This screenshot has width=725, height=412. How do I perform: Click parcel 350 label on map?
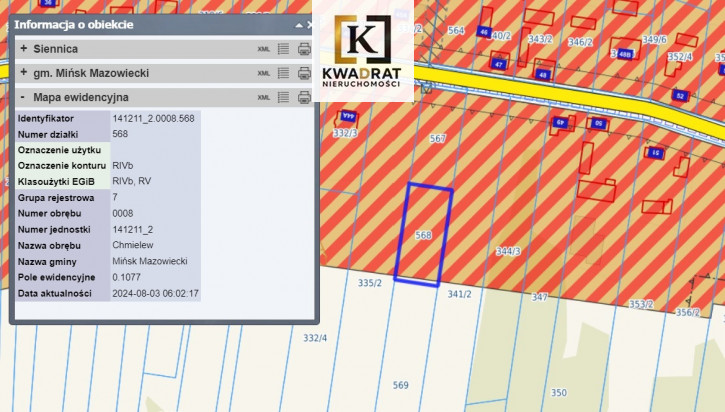tap(559, 393)
